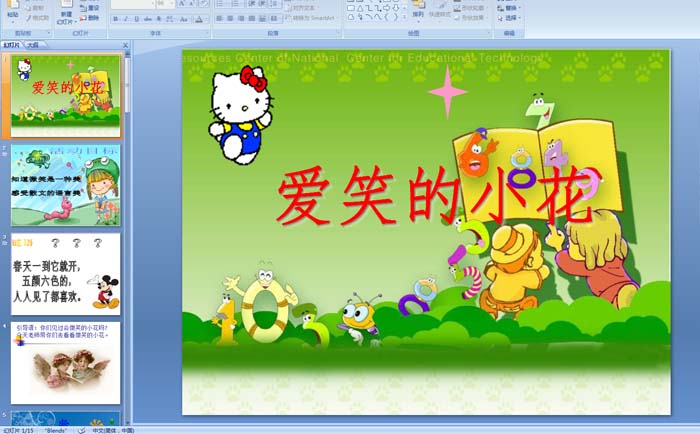Click the font color icon
This screenshot has height=434, width=700.
[x=200, y=18]
